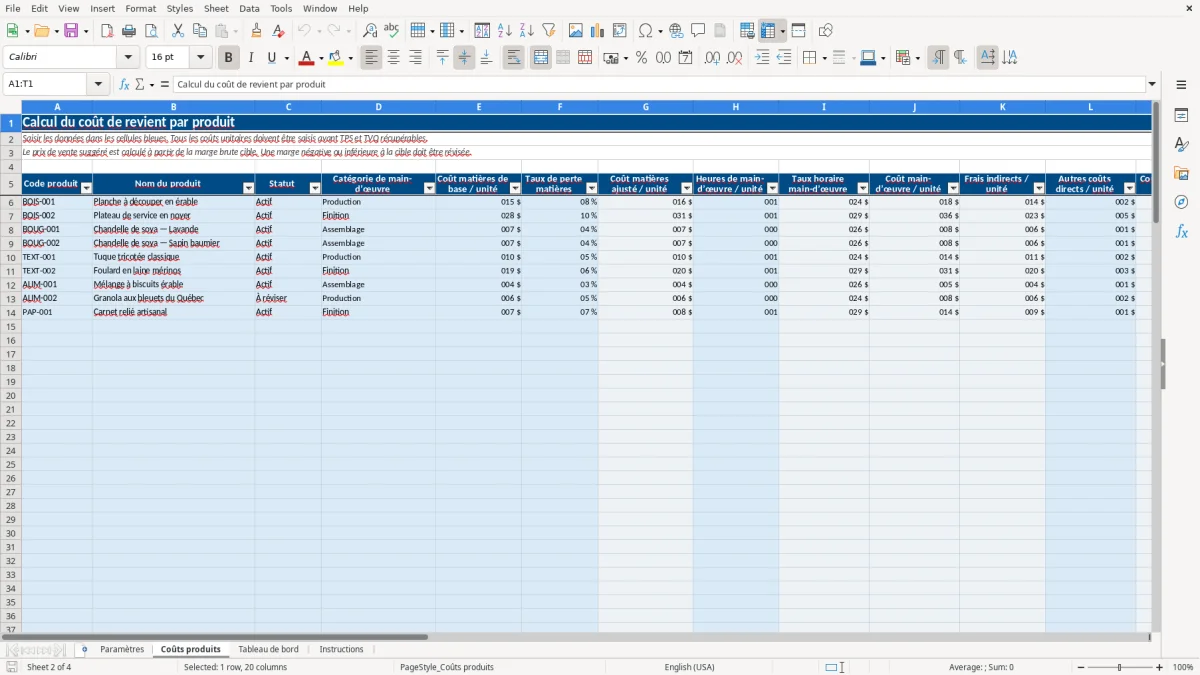Expand the formula bar
1200x675 pixels.
coord(1153,84)
